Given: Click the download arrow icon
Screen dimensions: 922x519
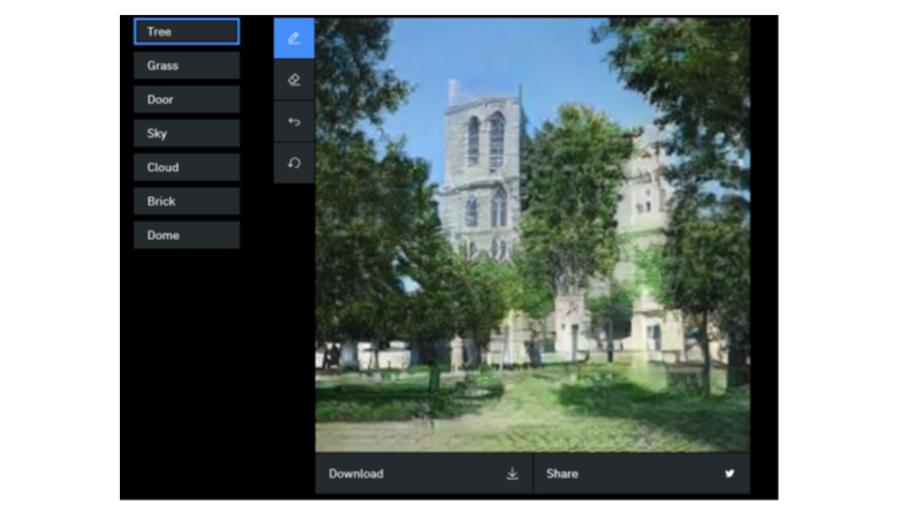Looking at the screenshot, I should 512,474.
